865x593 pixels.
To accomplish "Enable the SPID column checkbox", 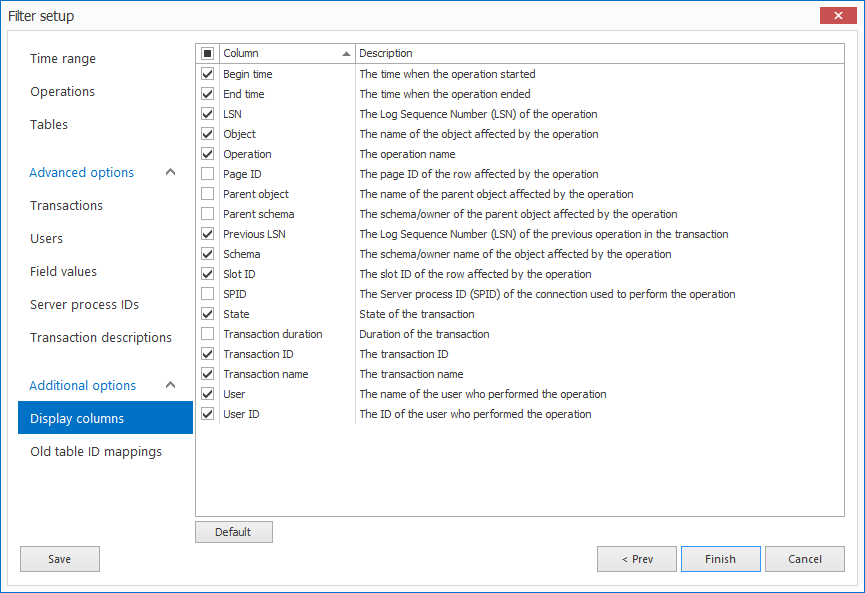I will tap(206, 294).
